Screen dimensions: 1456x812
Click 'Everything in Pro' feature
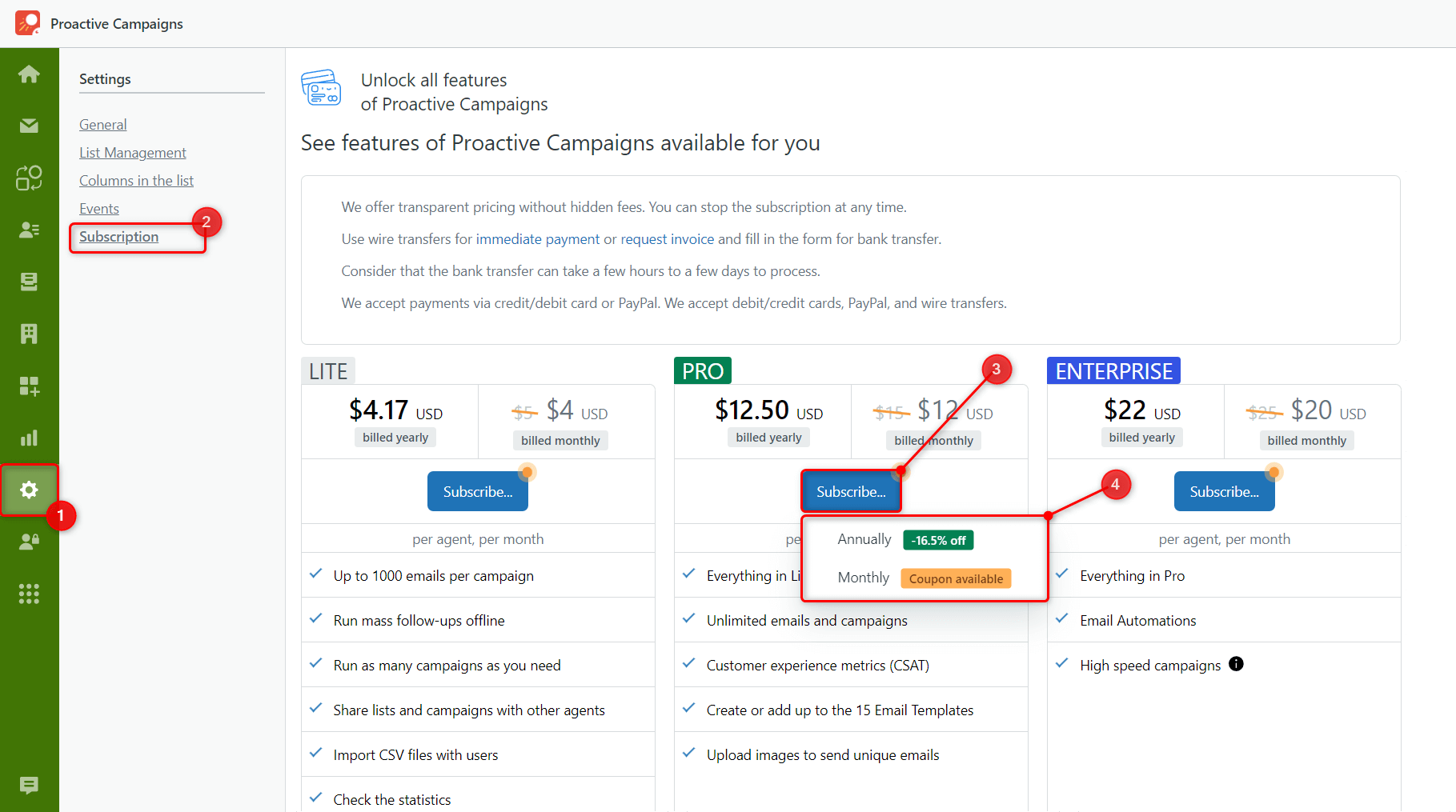tap(1132, 576)
